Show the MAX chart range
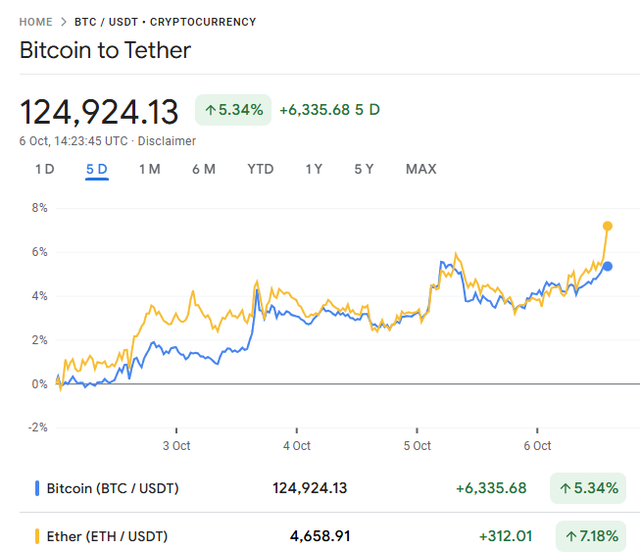The image size is (640, 559). 421,169
